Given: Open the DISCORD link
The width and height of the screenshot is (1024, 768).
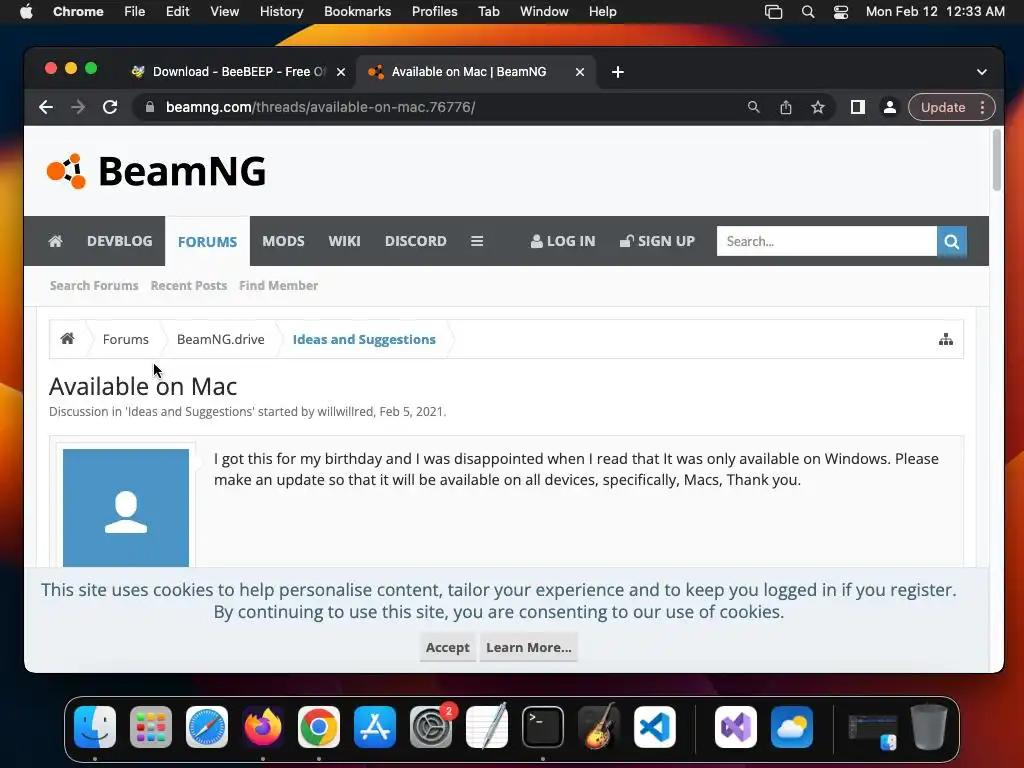Looking at the screenshot, I should tap(415, 241).
